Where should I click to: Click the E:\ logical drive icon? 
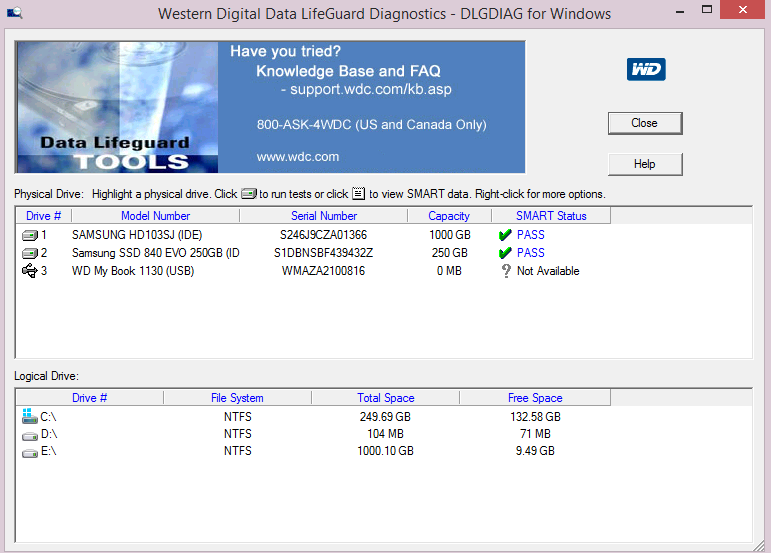tap(30, 453)
